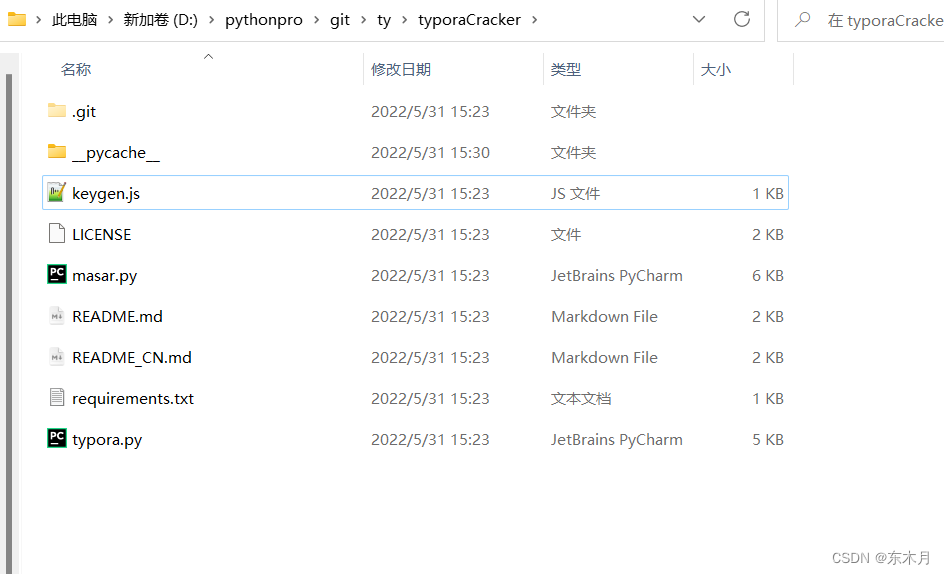The image size is (944, 574).
Task: Select the keygen.js file name
Action: pos(106,193)
